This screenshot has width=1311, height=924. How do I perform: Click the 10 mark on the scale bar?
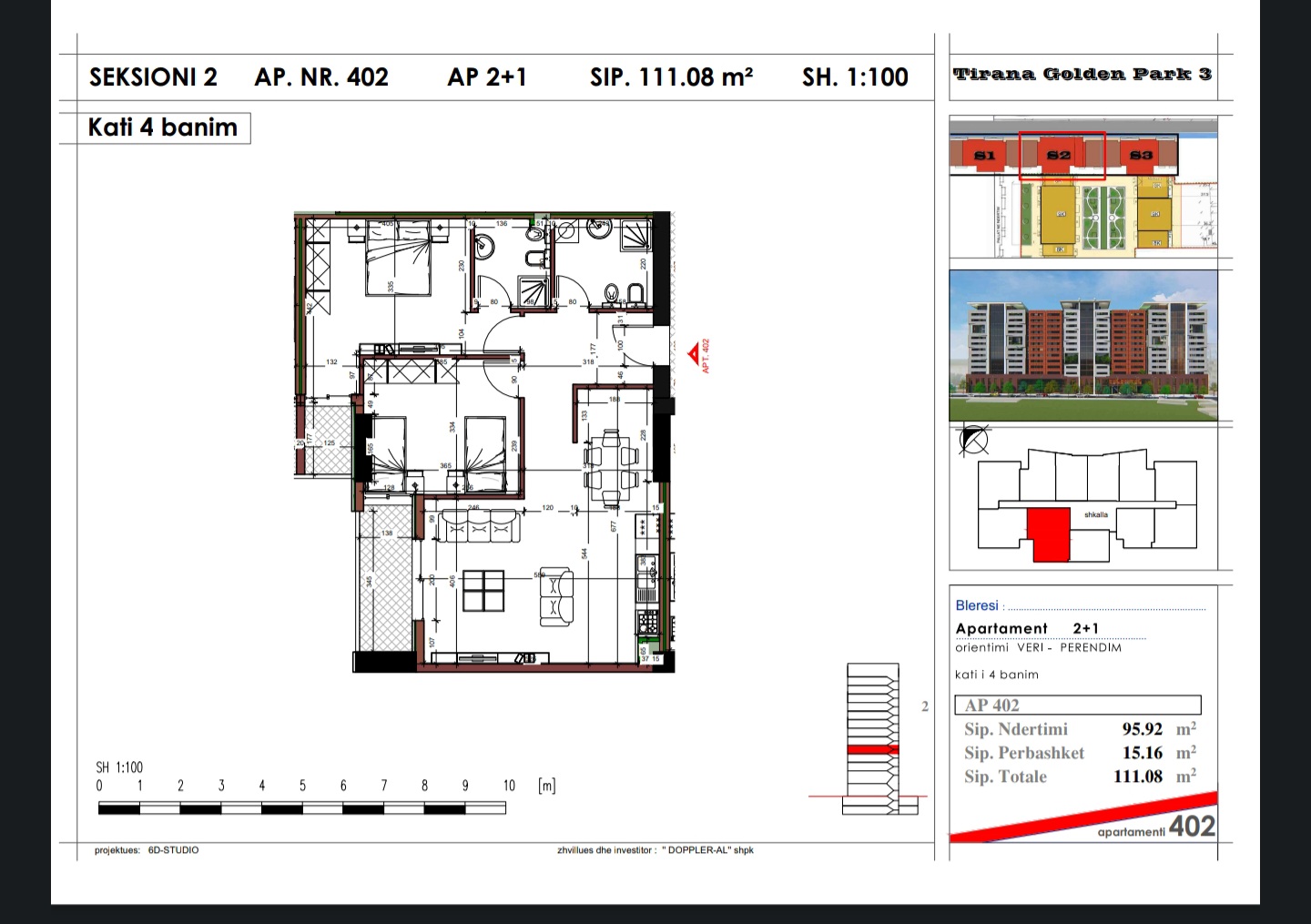click(509, 786)
